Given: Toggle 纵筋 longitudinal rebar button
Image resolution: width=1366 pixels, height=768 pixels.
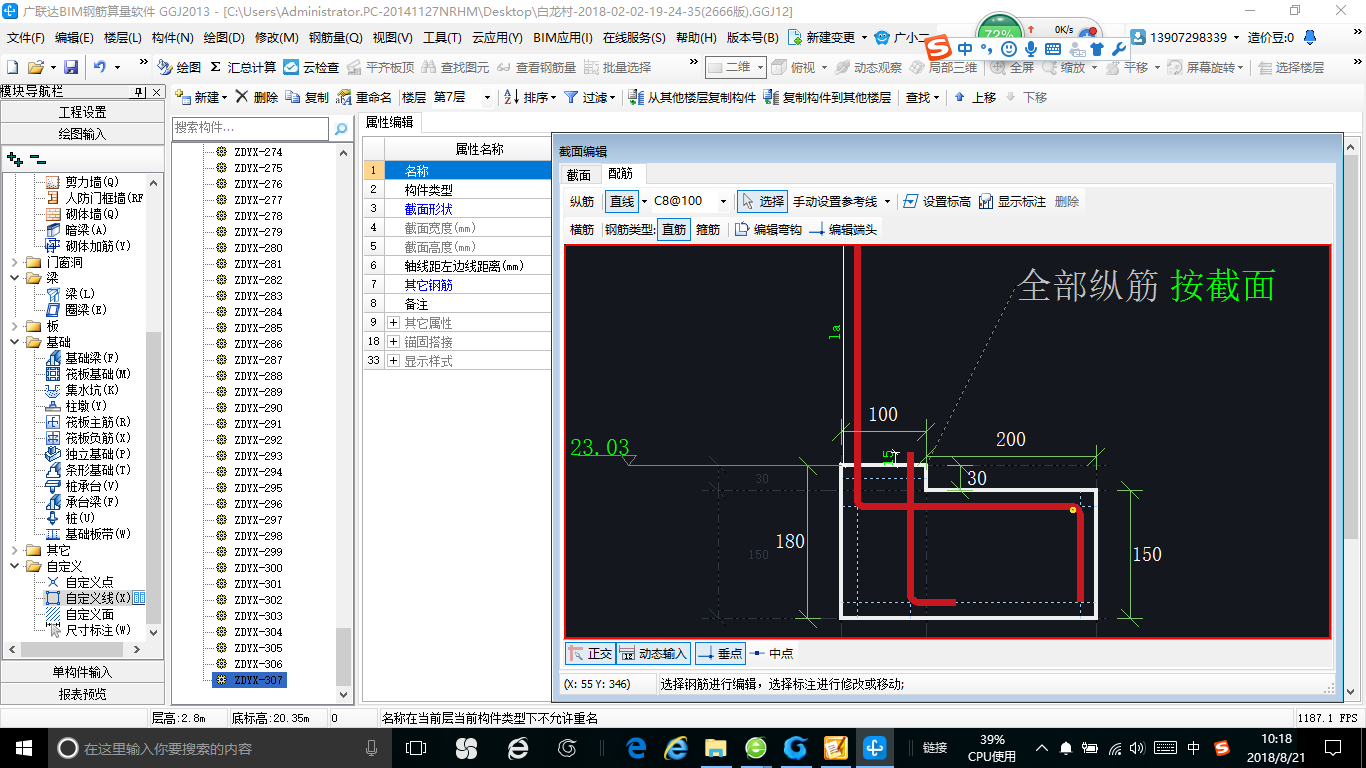Looking at the screenshot, I should point(582,201).
